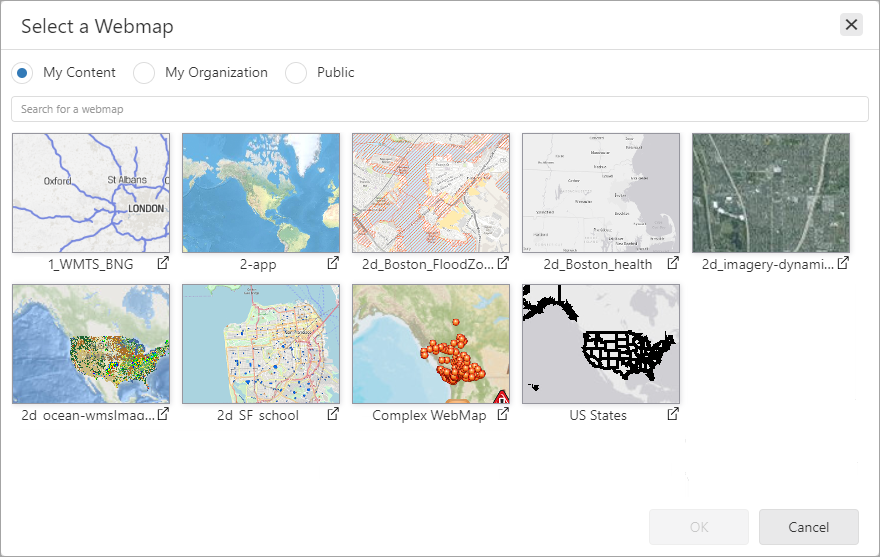Open Complex WebMap external link icon

pos(503,414)
